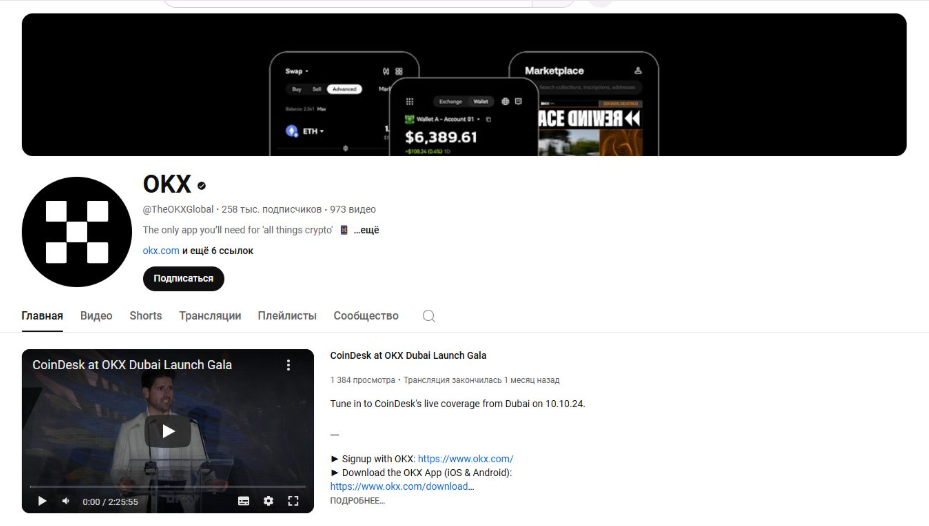Image resolution: width=929 pixels, height=526 pixels.
Task: Toggle subtitles in the video player
Action: 244,501
